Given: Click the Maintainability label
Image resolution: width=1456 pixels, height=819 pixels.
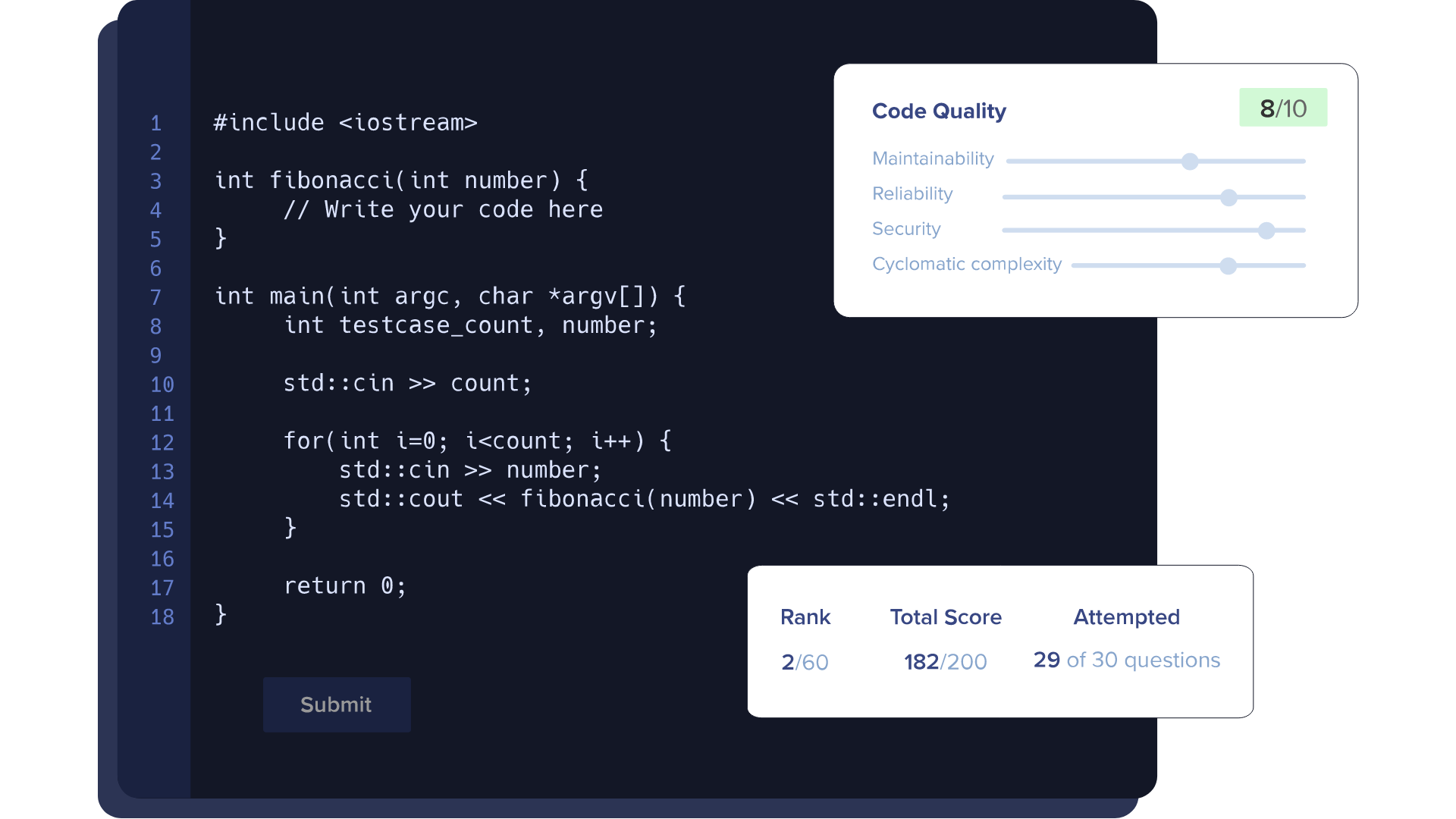Looking at the screenshot, I should coord(933,158).
